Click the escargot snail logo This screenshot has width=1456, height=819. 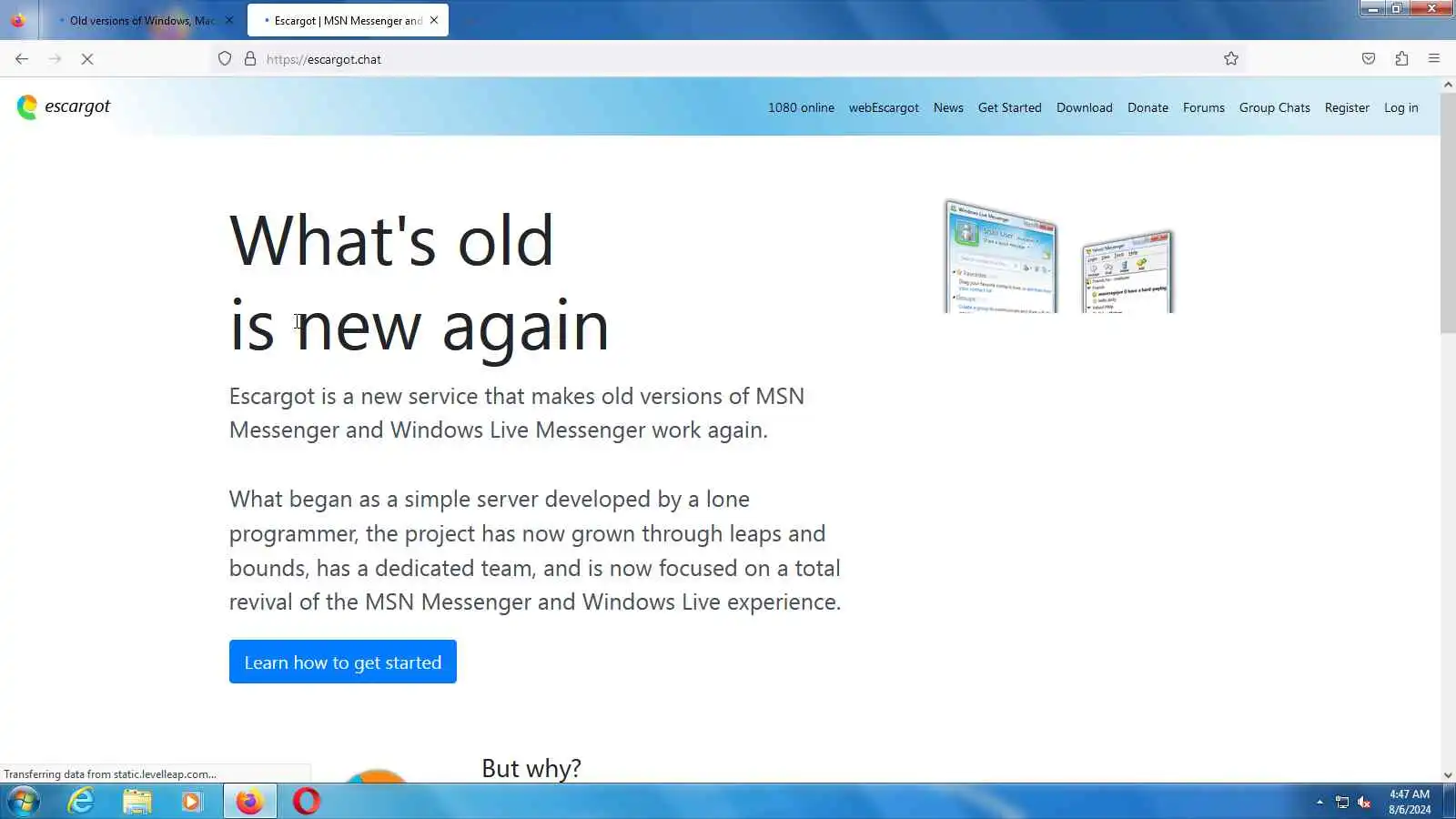point(27,107)
